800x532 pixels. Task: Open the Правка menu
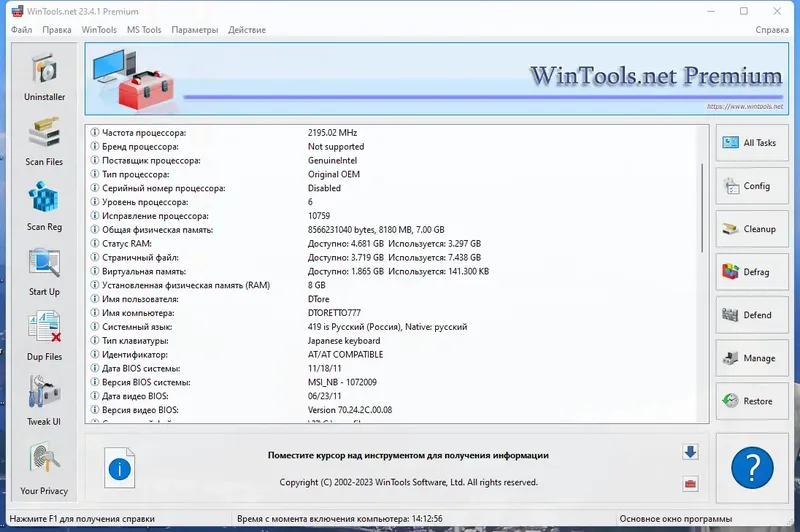[x=57, y=30]
